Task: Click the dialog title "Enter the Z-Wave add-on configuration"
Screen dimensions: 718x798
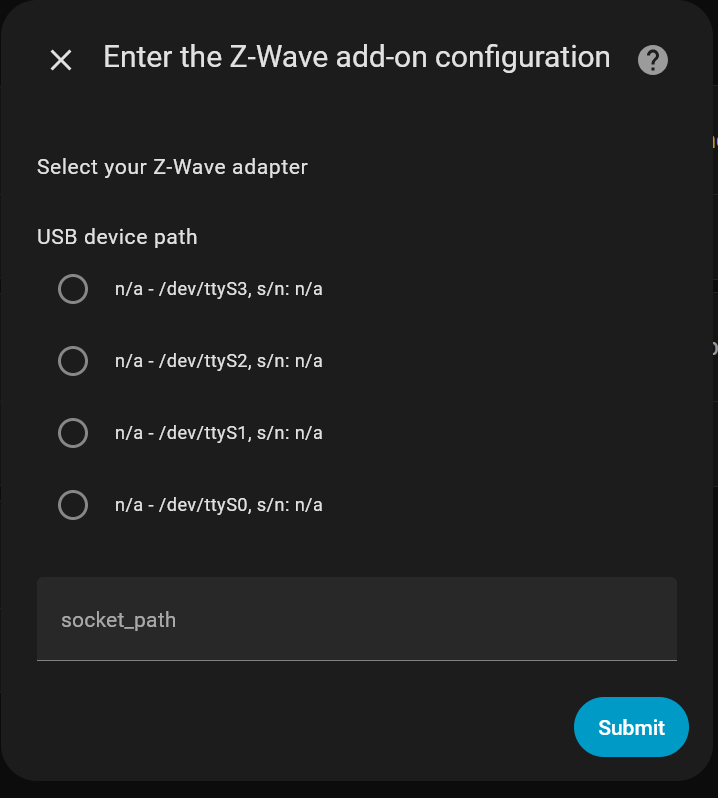Action: pos(356,57)
